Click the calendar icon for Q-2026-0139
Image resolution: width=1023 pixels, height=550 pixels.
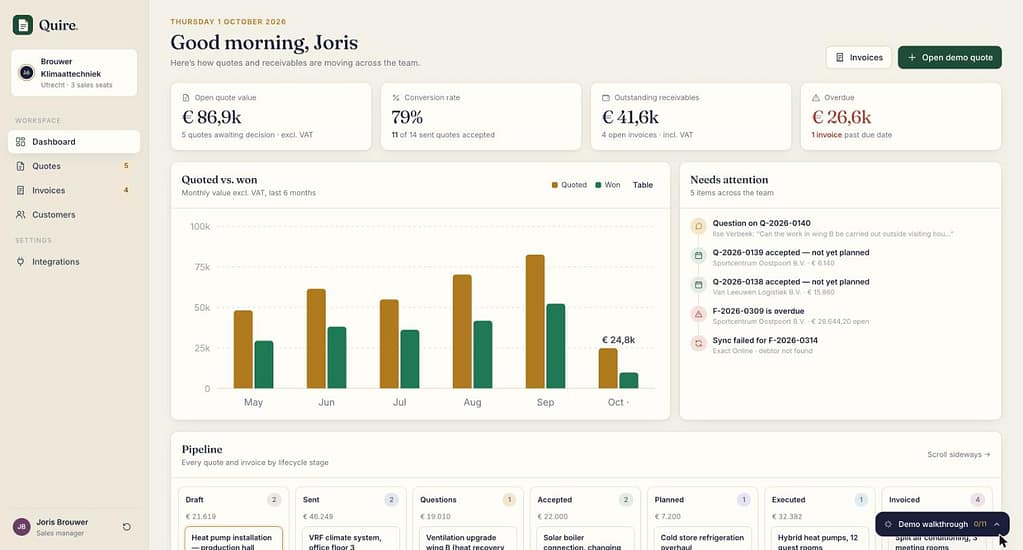(698, 256)
